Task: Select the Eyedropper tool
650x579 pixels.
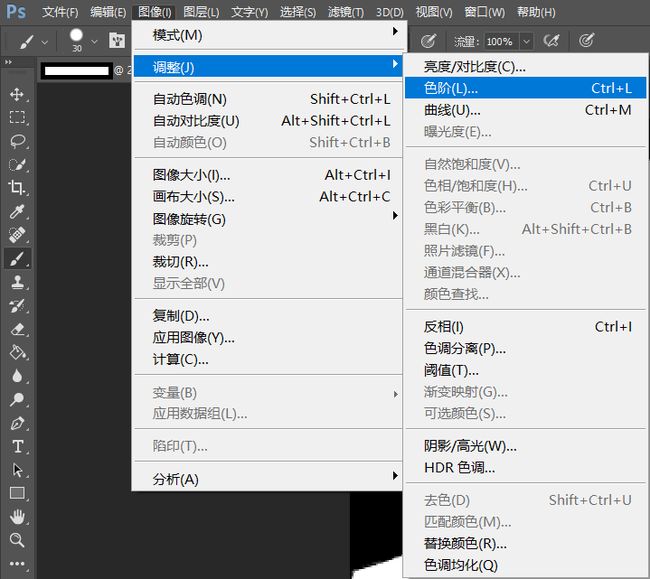Action: pos(17,211)
